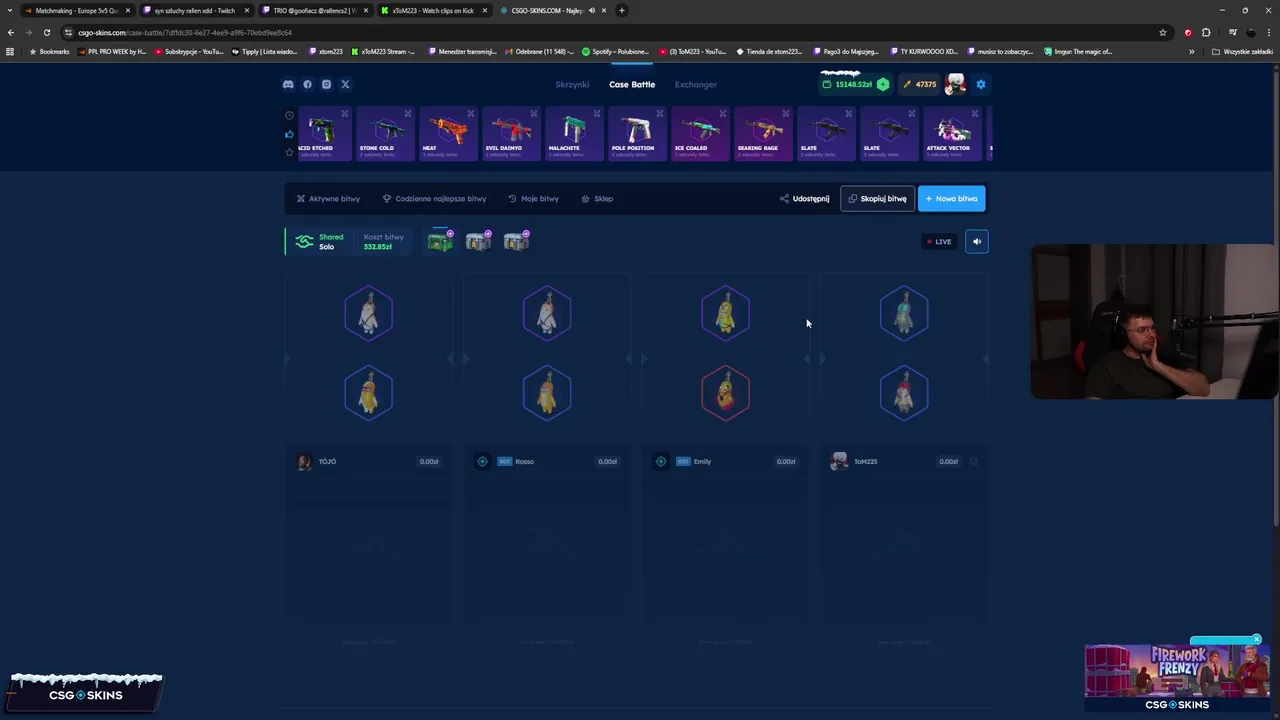The width and height of the screenshot is (1280, 720).
Task: Click the Pole Position drop card
Action: [x=637, y=133]
